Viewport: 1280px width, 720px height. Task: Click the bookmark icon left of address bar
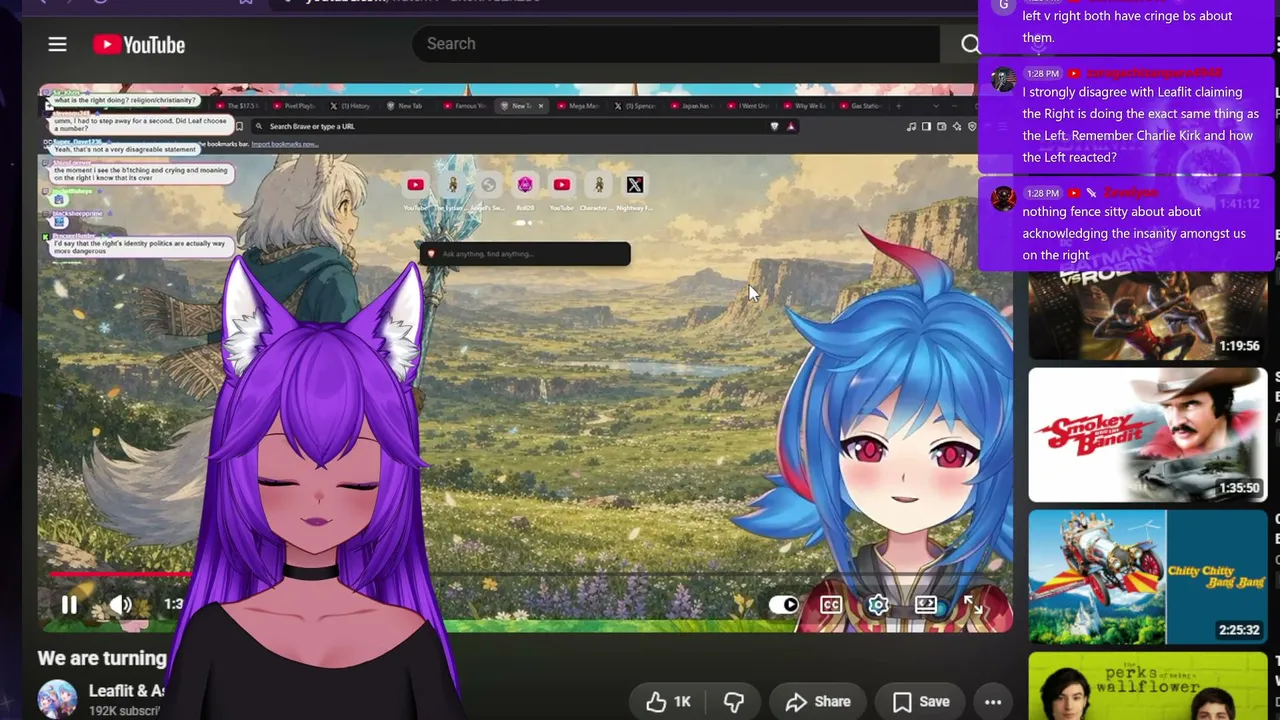tap(239, 126)
